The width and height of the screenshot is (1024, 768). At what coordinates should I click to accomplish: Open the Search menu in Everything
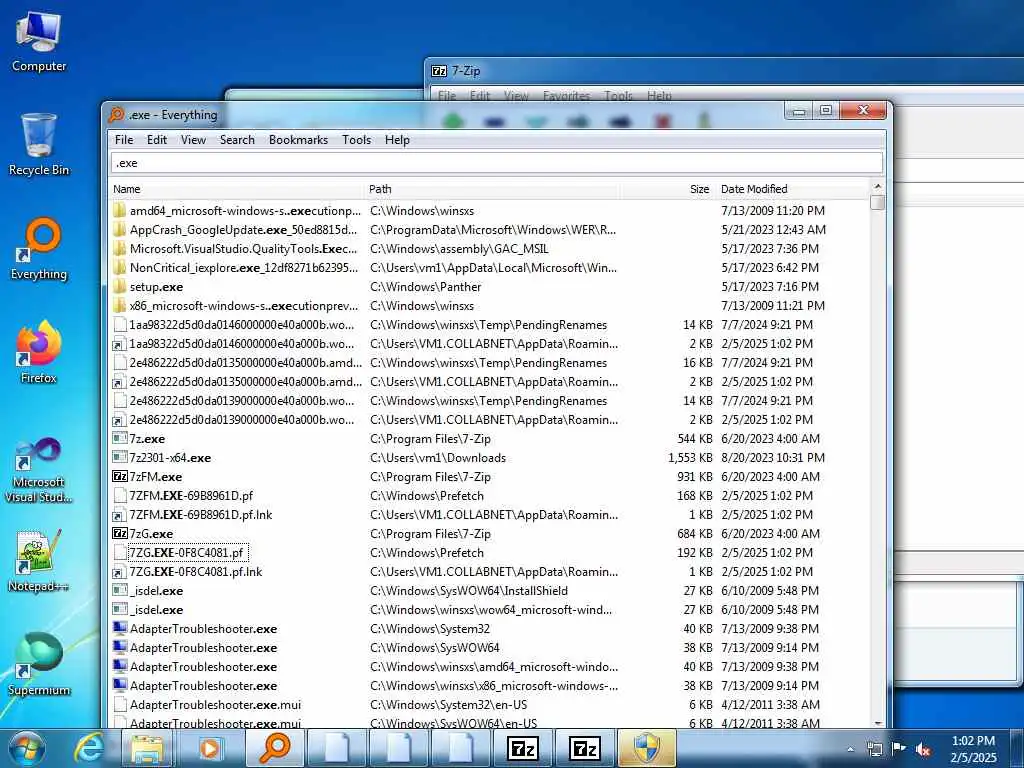[x=237, y=140]
